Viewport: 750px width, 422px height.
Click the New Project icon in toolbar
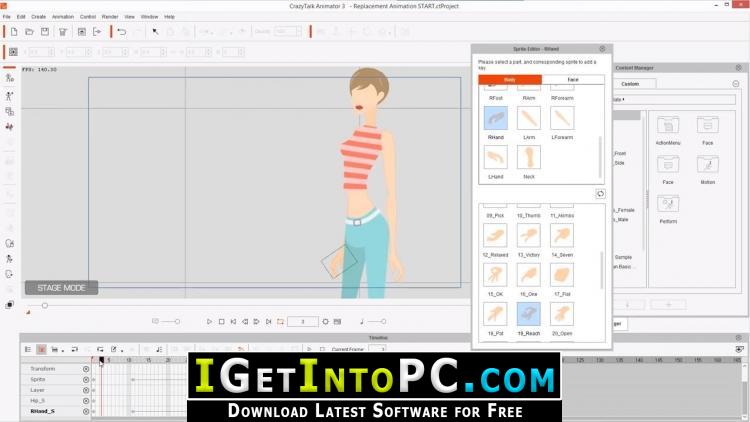pyautogui.click(x=12, y=32)
